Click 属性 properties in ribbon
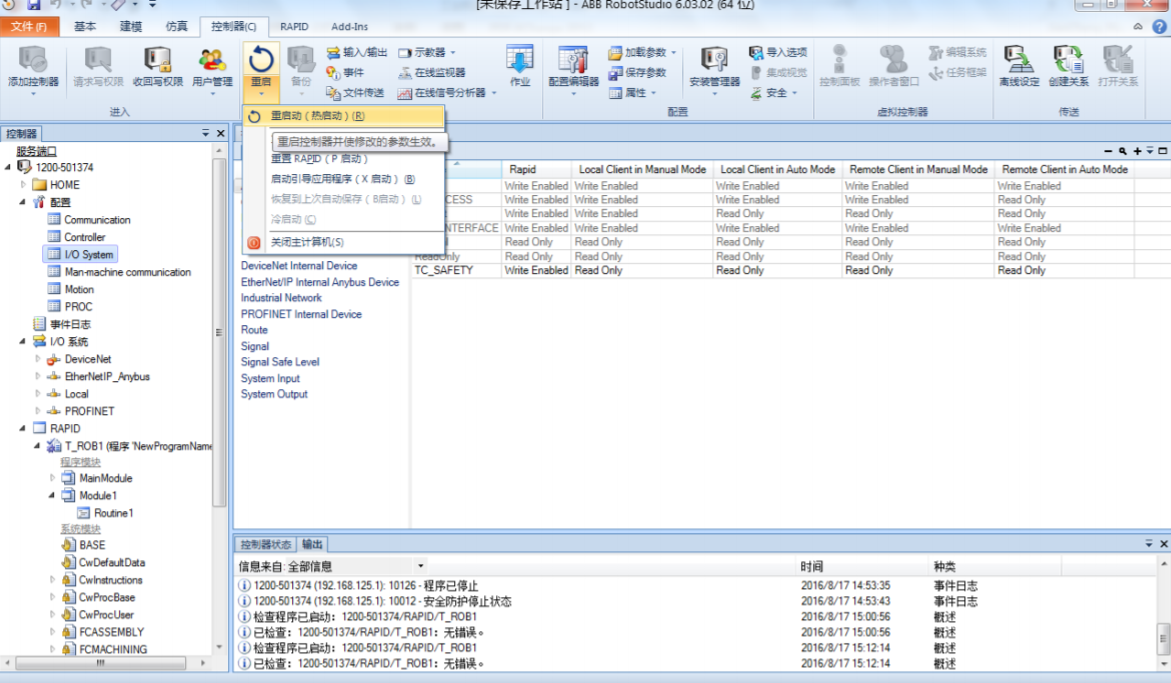The image size is (1171, 683). (632, 93)
